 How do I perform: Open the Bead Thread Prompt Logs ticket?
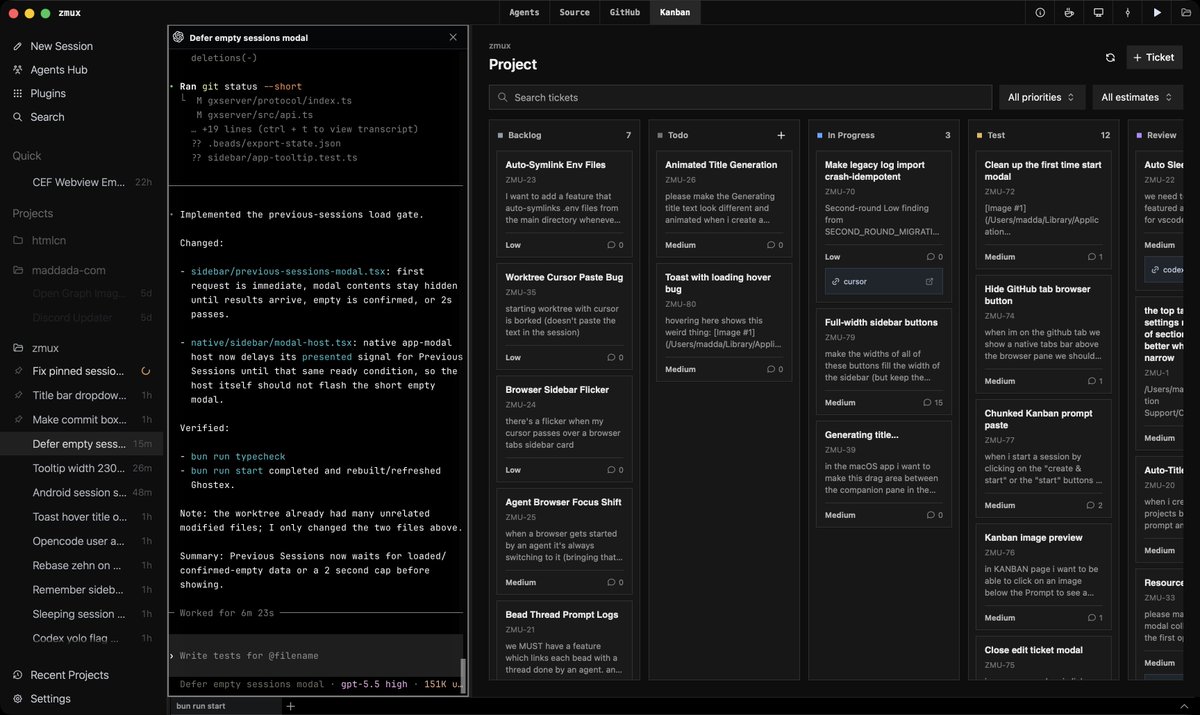coord(564,640)
